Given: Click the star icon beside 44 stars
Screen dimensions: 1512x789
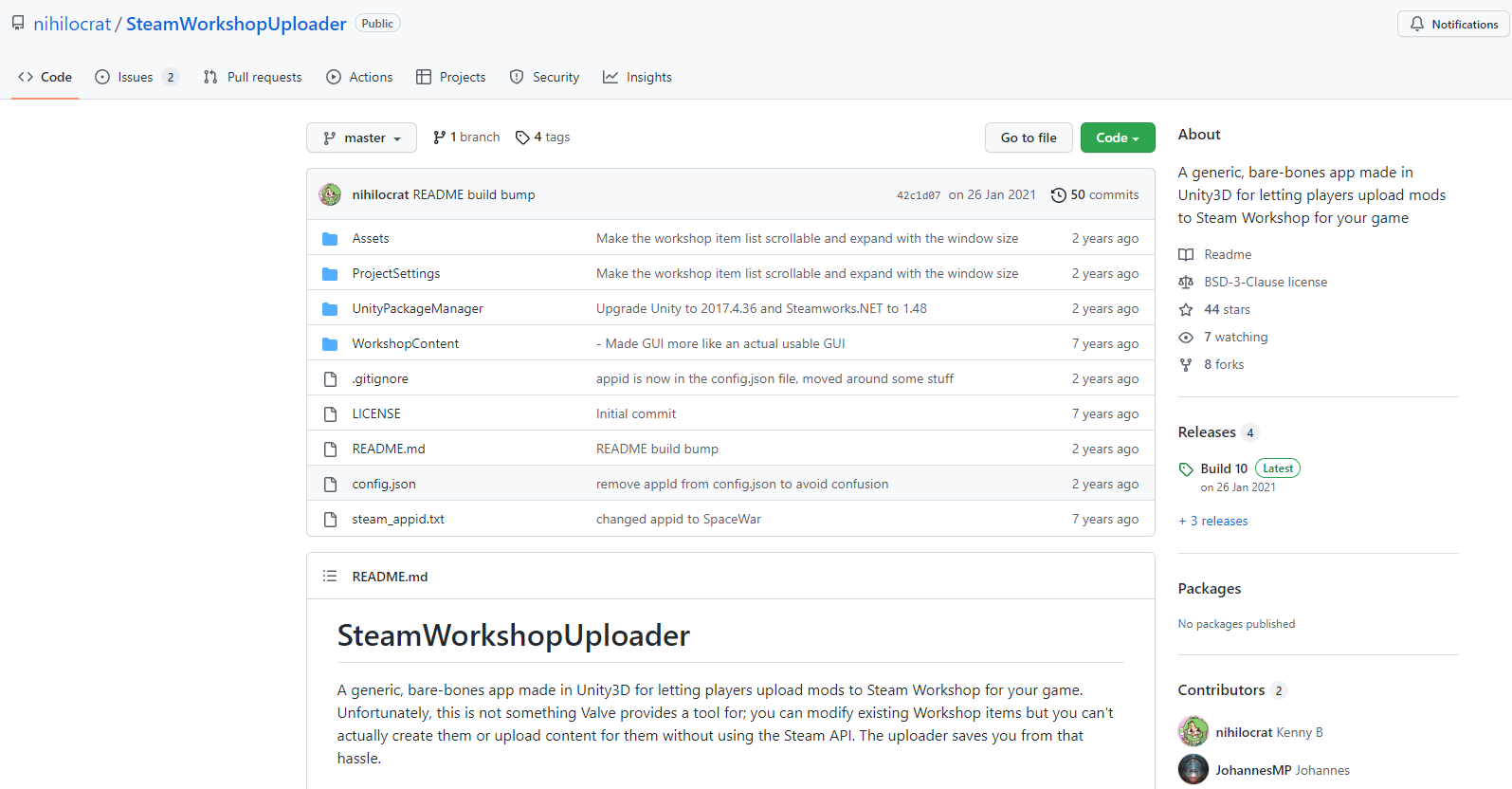Looking at the screenshot, I should [1186, 309].
